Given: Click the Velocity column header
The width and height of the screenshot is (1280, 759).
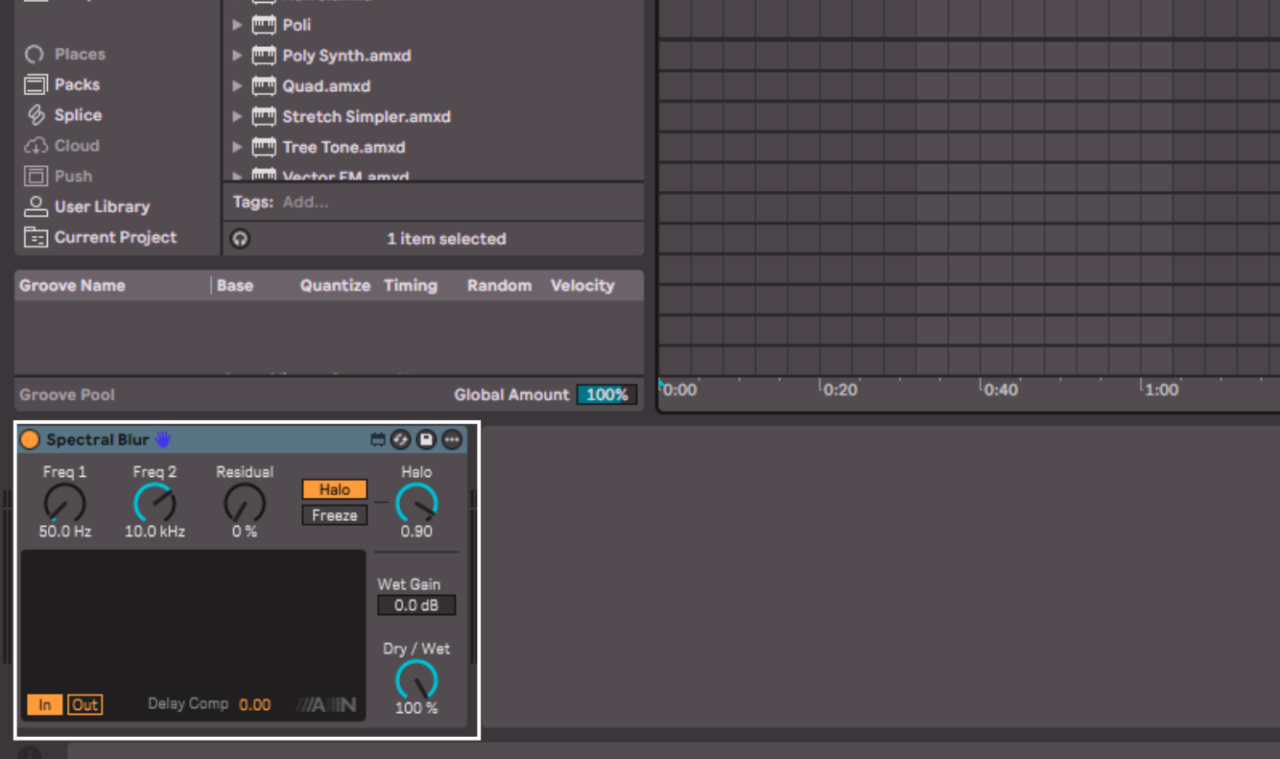Looking at the screenshot, I should tap(582, 285).
